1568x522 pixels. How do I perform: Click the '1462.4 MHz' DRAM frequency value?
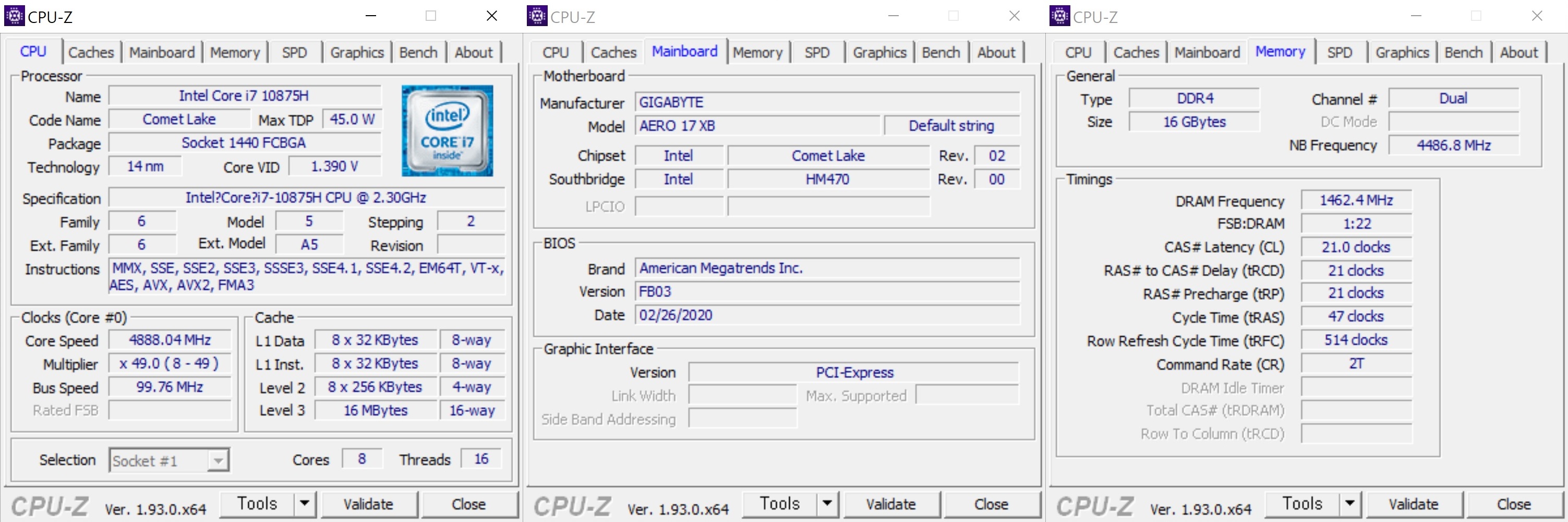click(1356, 200)
